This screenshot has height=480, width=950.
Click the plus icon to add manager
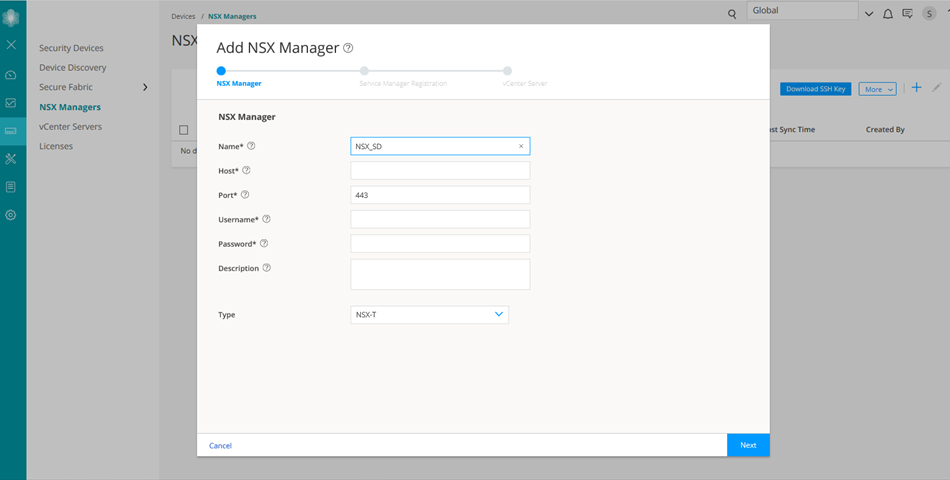pos(916,88)
